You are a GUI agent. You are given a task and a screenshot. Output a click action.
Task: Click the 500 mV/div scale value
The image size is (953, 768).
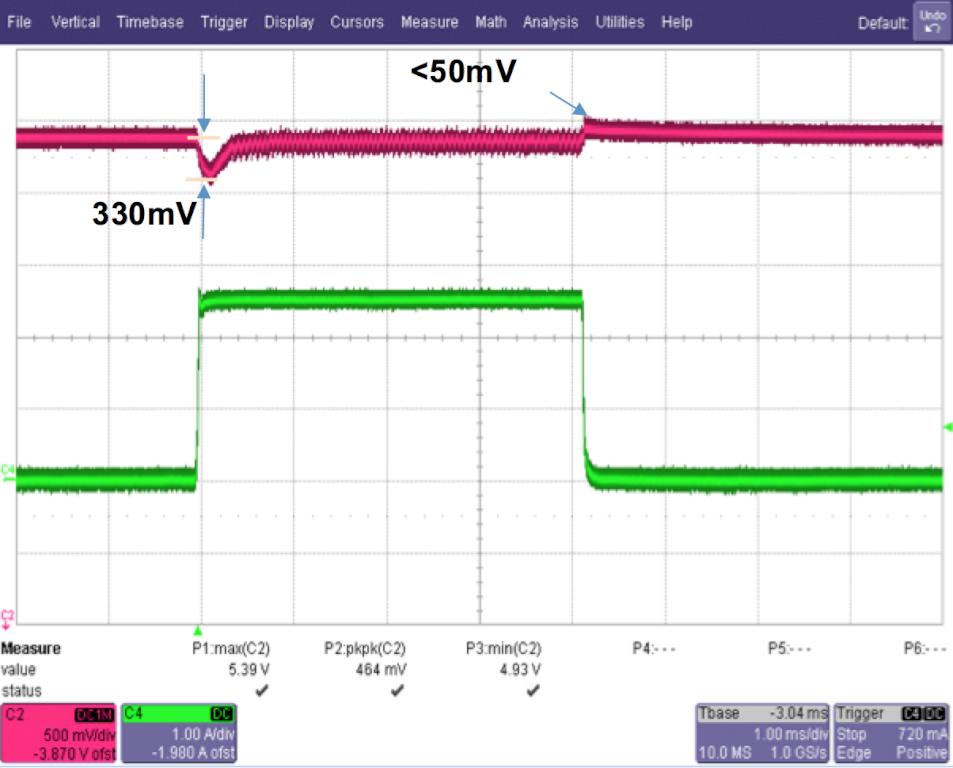(79, 735)
